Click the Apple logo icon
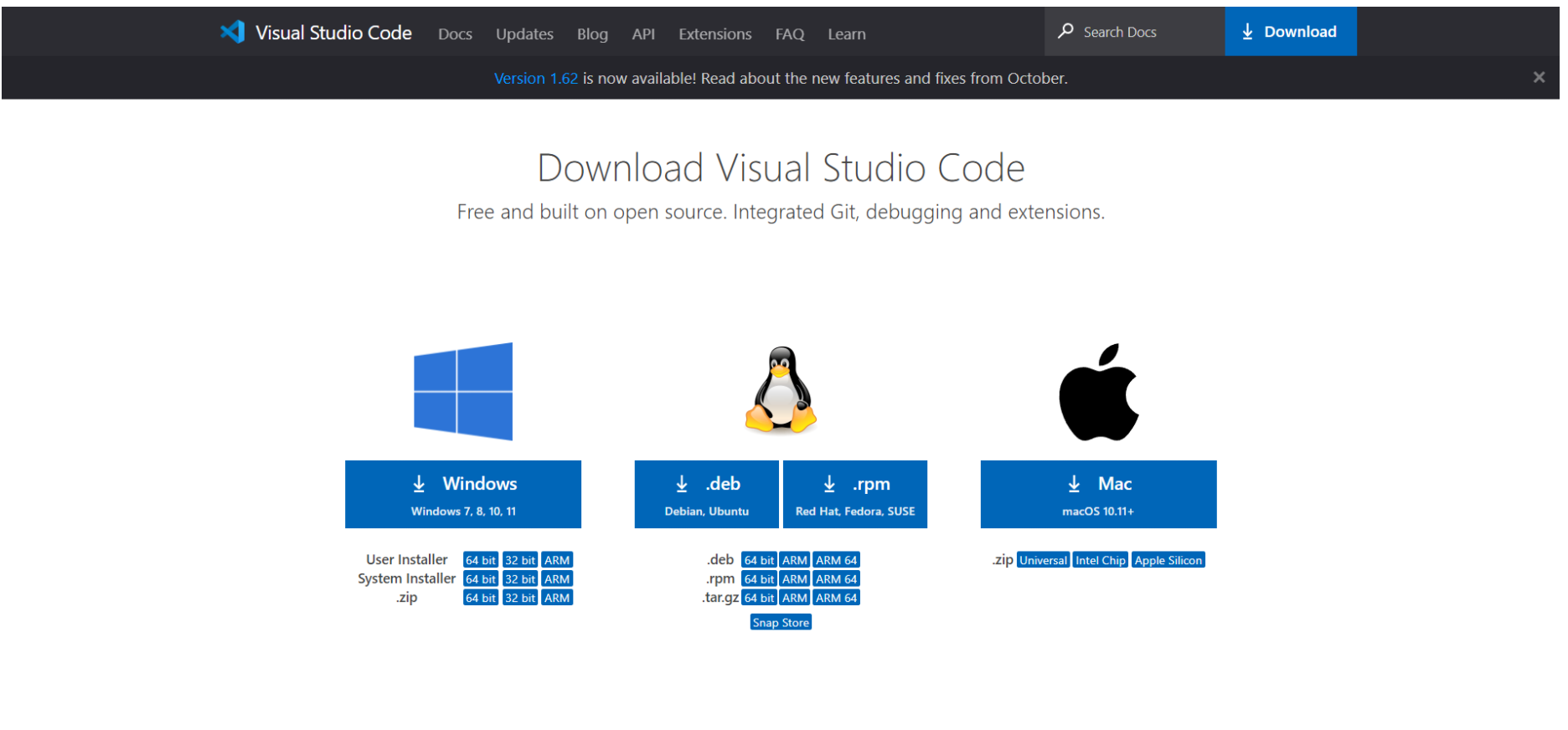This screenshot has height=730, width=1568. (x=1098, y=393)
